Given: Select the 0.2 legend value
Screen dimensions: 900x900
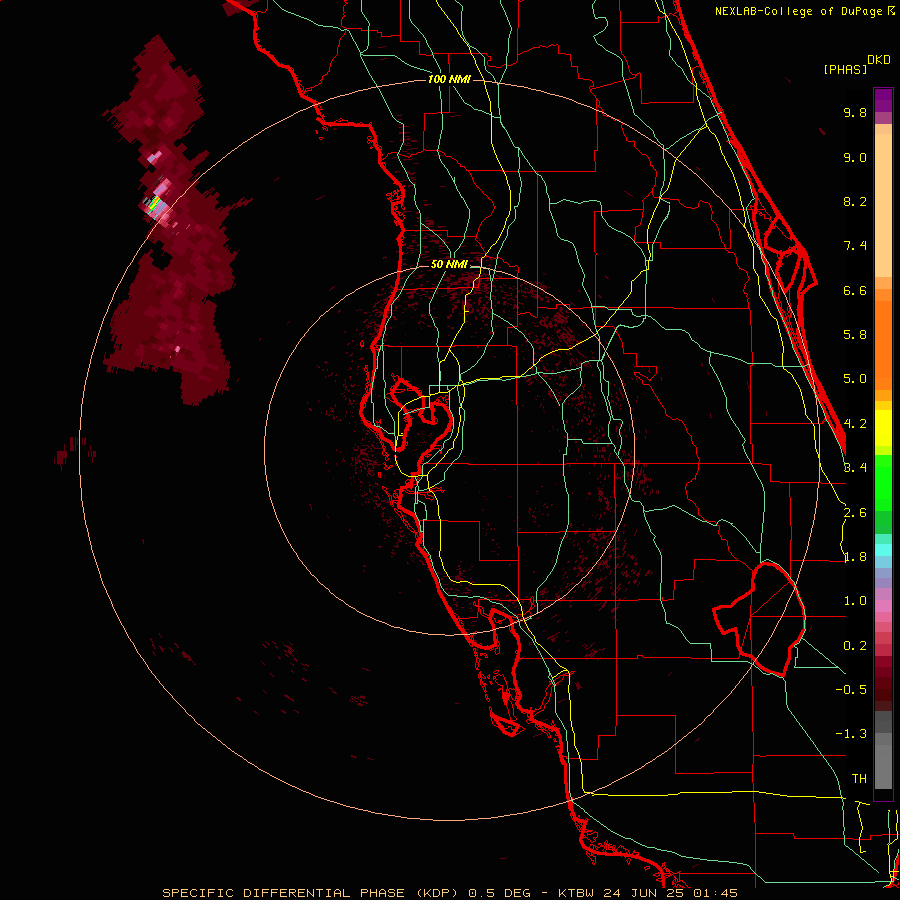Looking at the screenshot, I should coord(855,646).
